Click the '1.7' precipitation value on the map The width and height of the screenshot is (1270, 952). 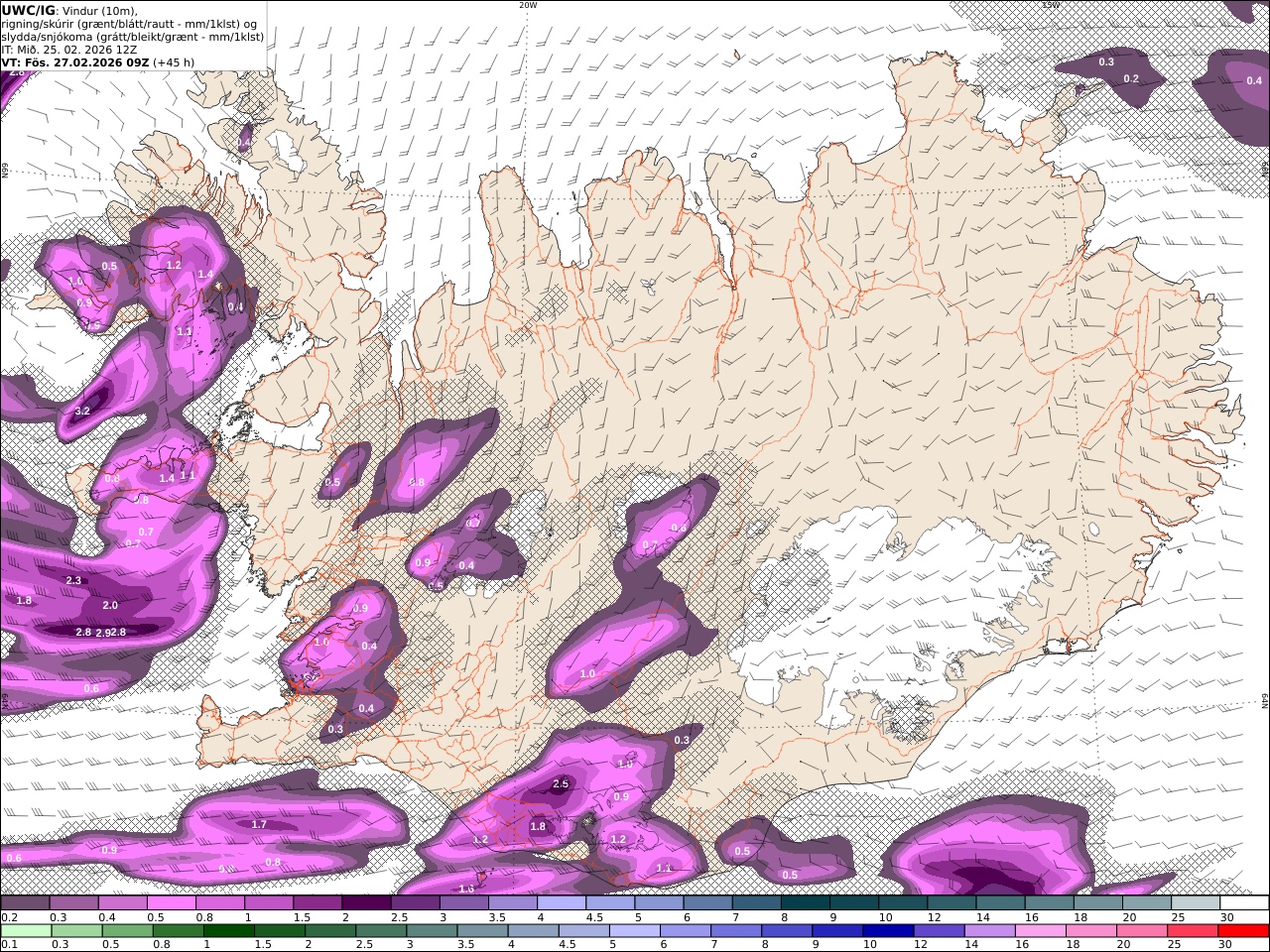[260, 824]
